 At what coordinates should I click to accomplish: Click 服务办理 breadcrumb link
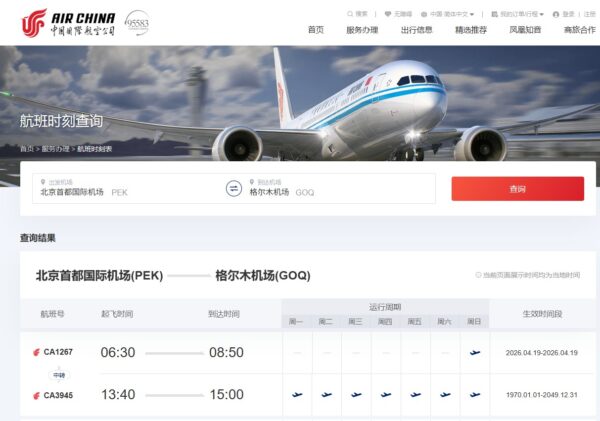pyautogui.click(x=55, y=149)
